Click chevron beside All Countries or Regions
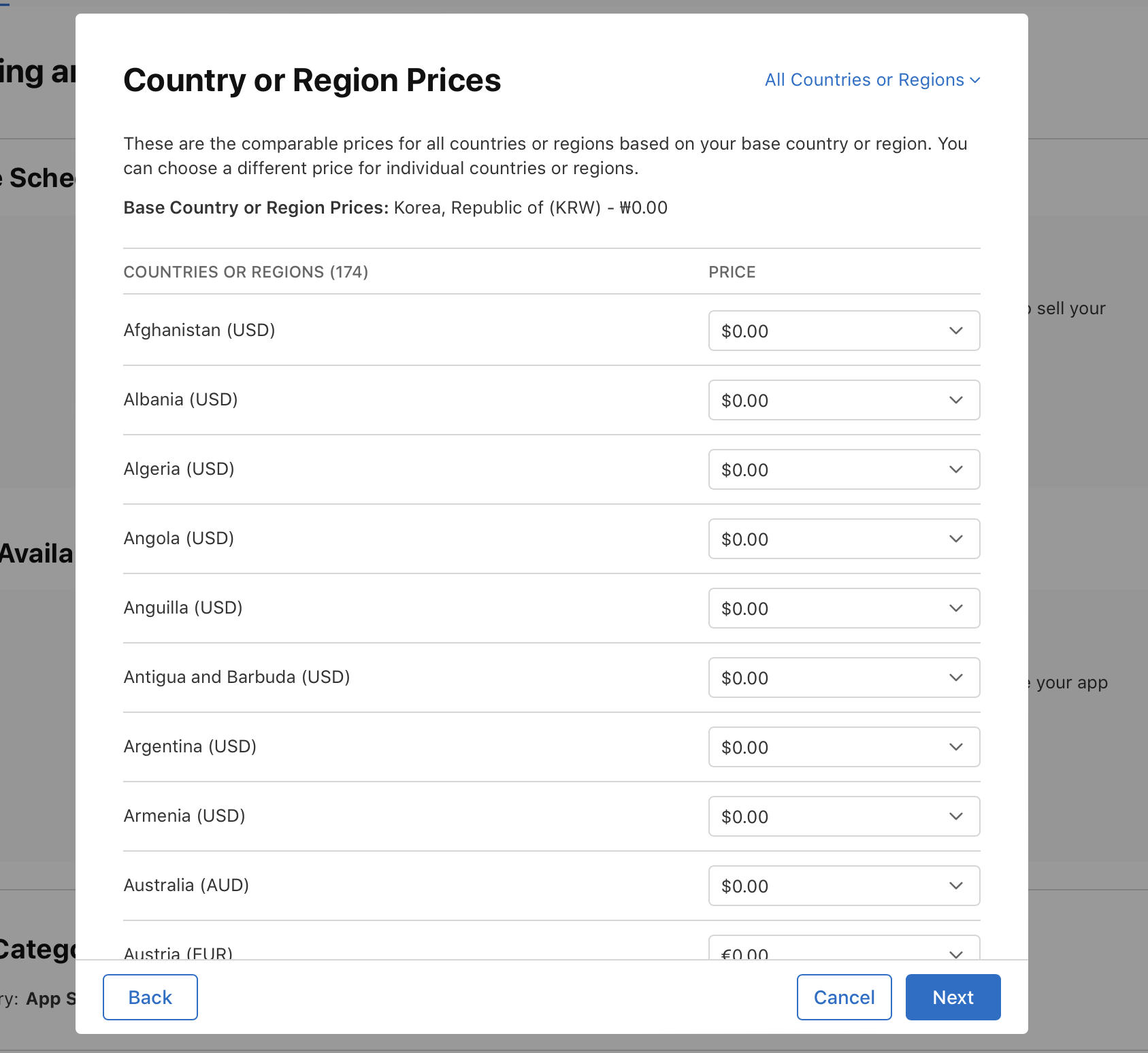 click(x=975, y=80)
